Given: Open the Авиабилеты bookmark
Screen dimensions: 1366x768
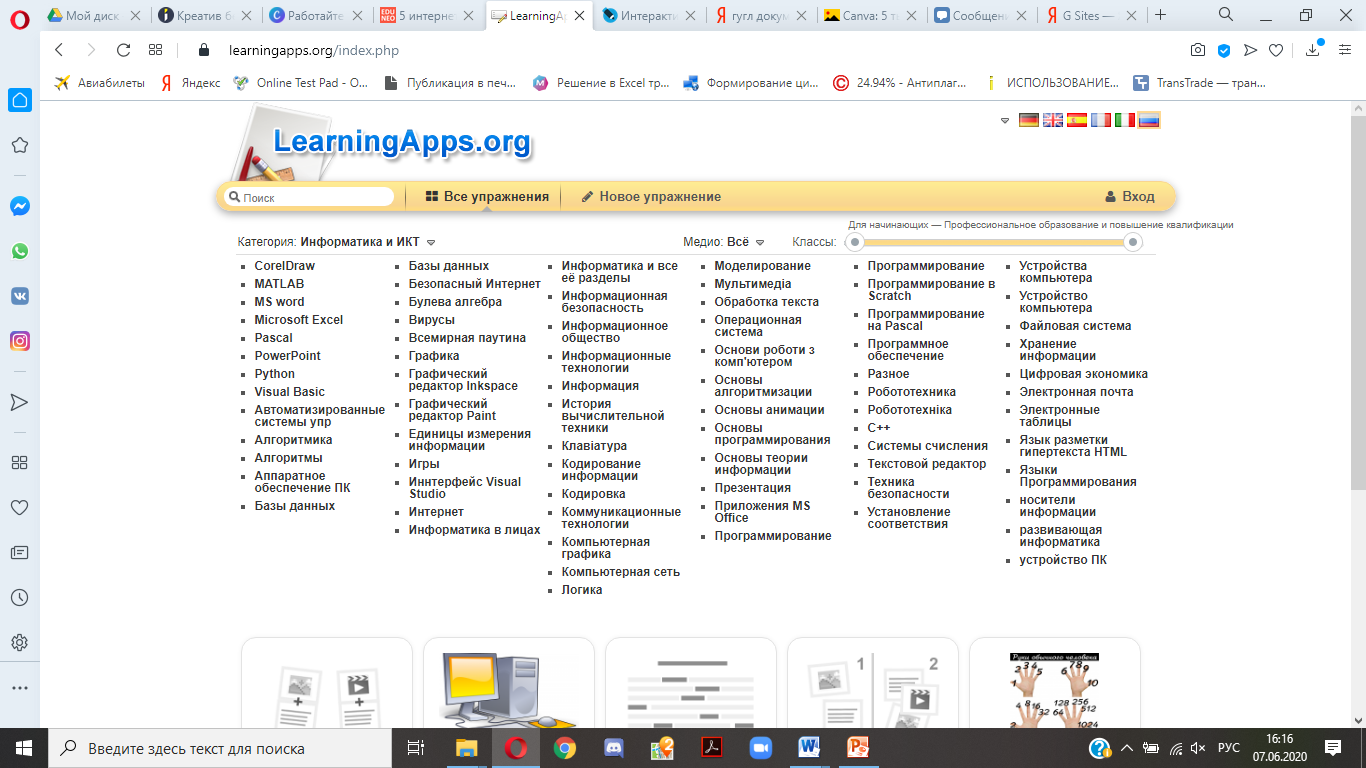Looking at the screenshot, I should click(x=99, y=83).
